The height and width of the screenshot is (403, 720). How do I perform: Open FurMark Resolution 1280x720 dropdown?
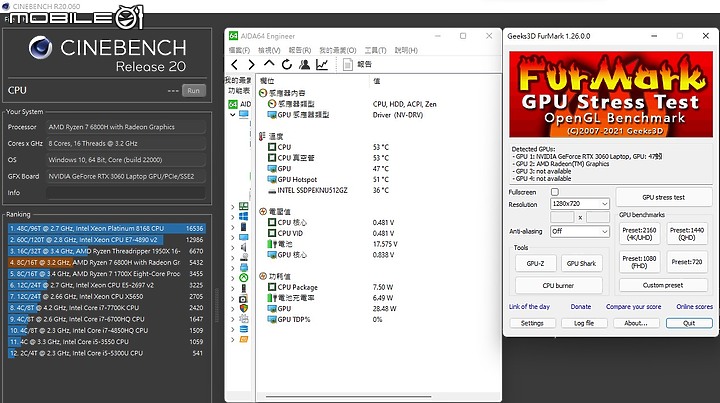580,203
